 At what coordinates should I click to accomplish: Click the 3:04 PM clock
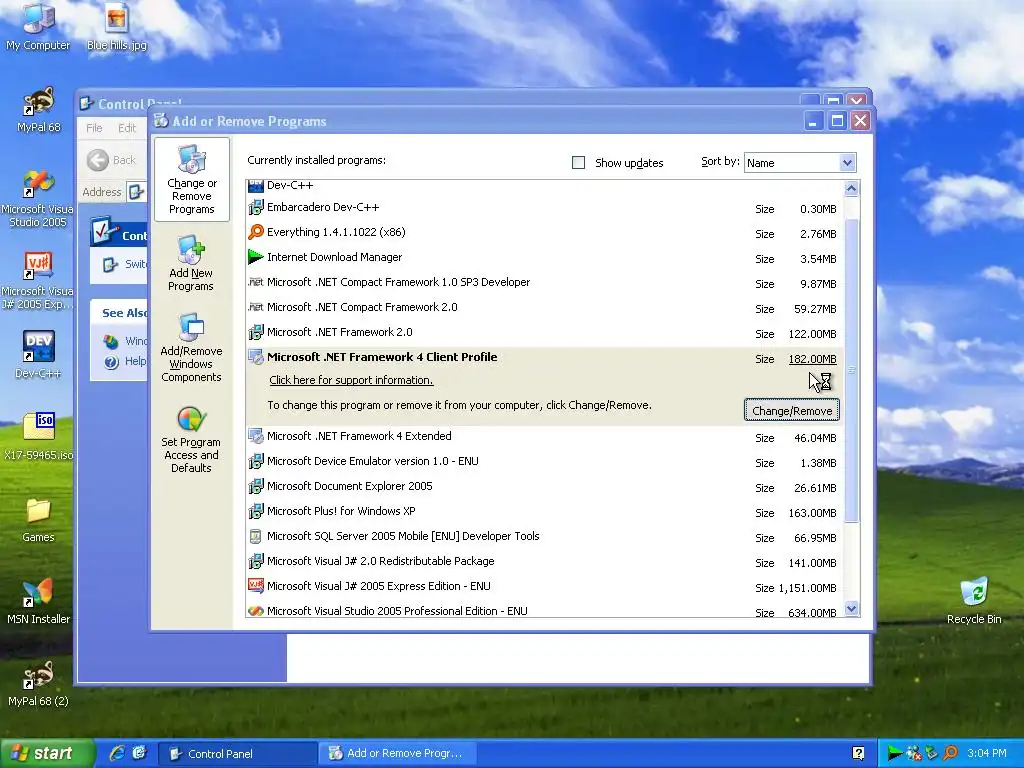pos(987,754)
